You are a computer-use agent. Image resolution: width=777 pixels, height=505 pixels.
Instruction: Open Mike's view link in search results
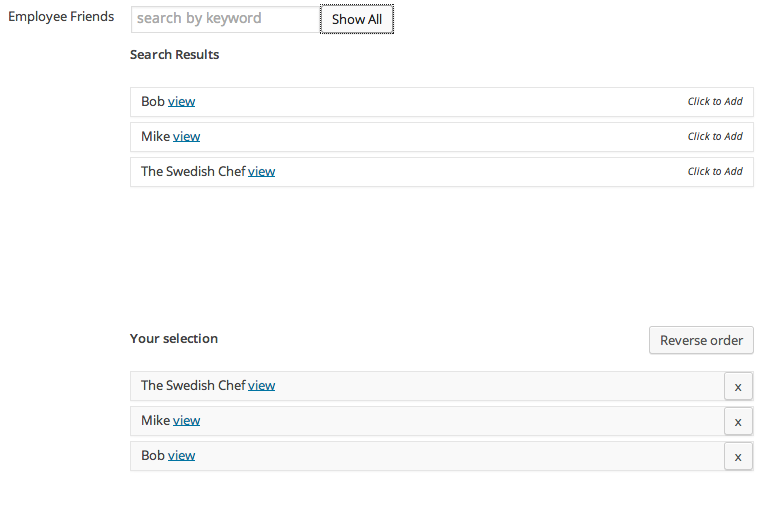186,137
